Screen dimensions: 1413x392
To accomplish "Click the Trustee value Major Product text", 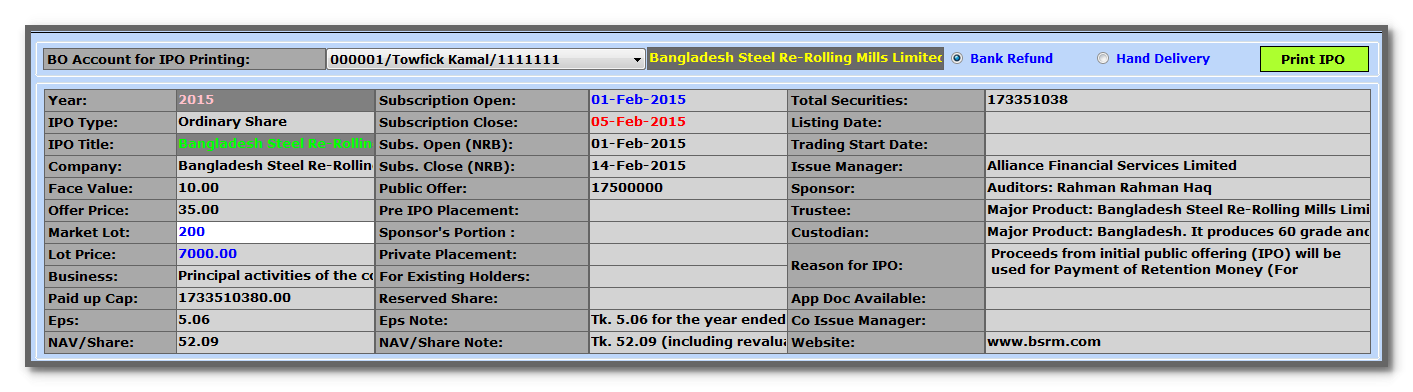I will click(x=1177, y=210).
